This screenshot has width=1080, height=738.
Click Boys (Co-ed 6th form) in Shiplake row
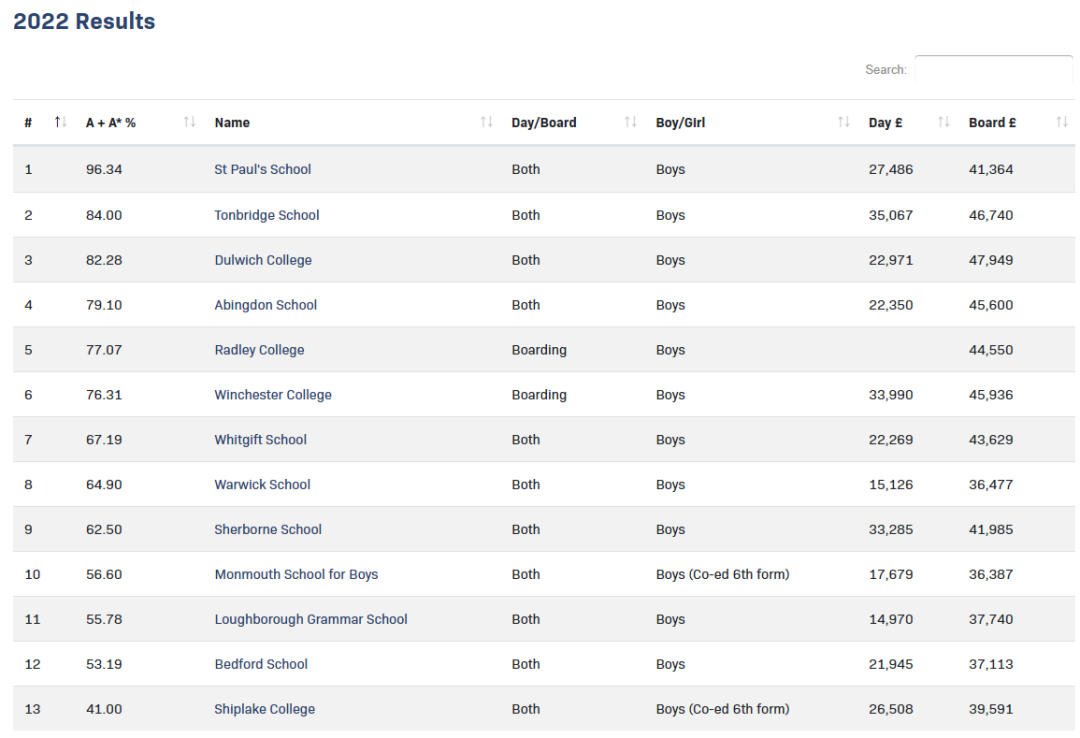click(x=723, y=709)
